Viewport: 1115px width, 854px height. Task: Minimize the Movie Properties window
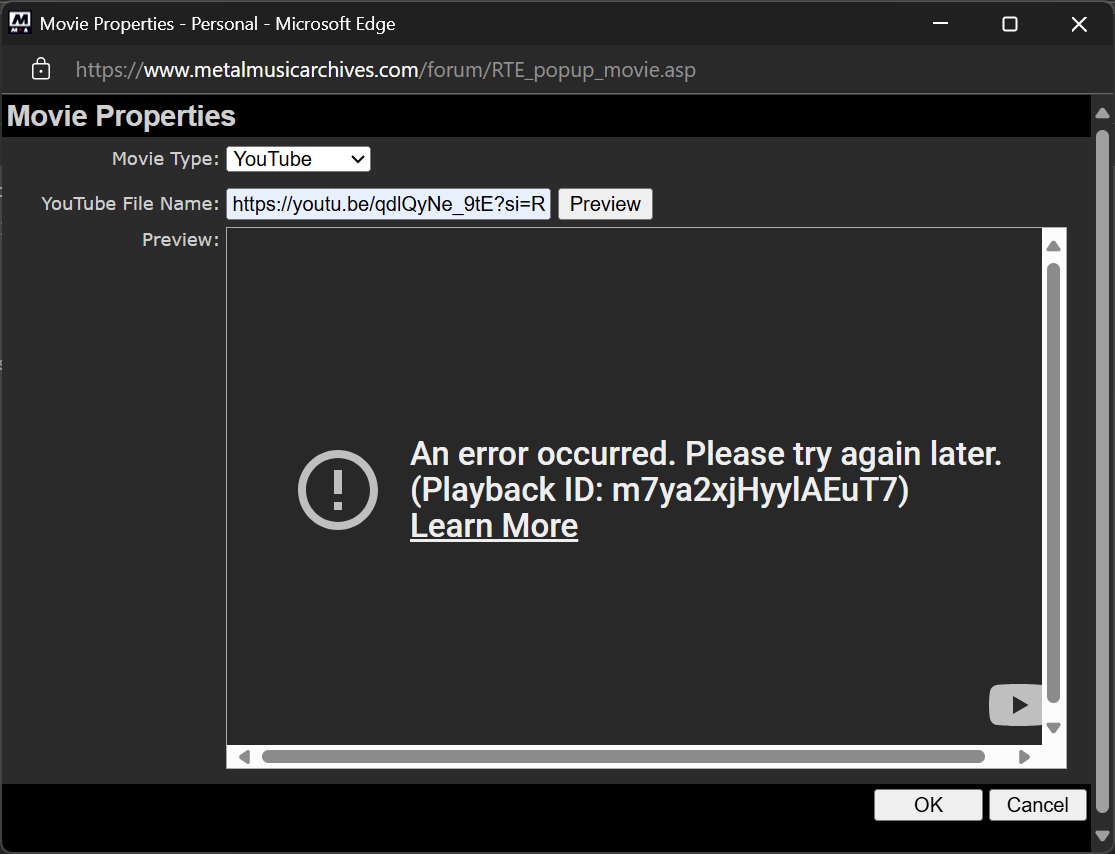pos(941,23)
